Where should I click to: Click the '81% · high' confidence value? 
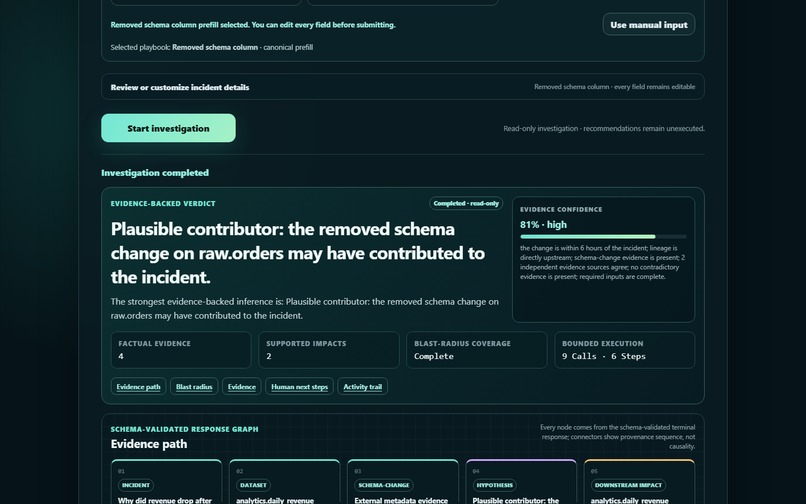pos(543,225)
